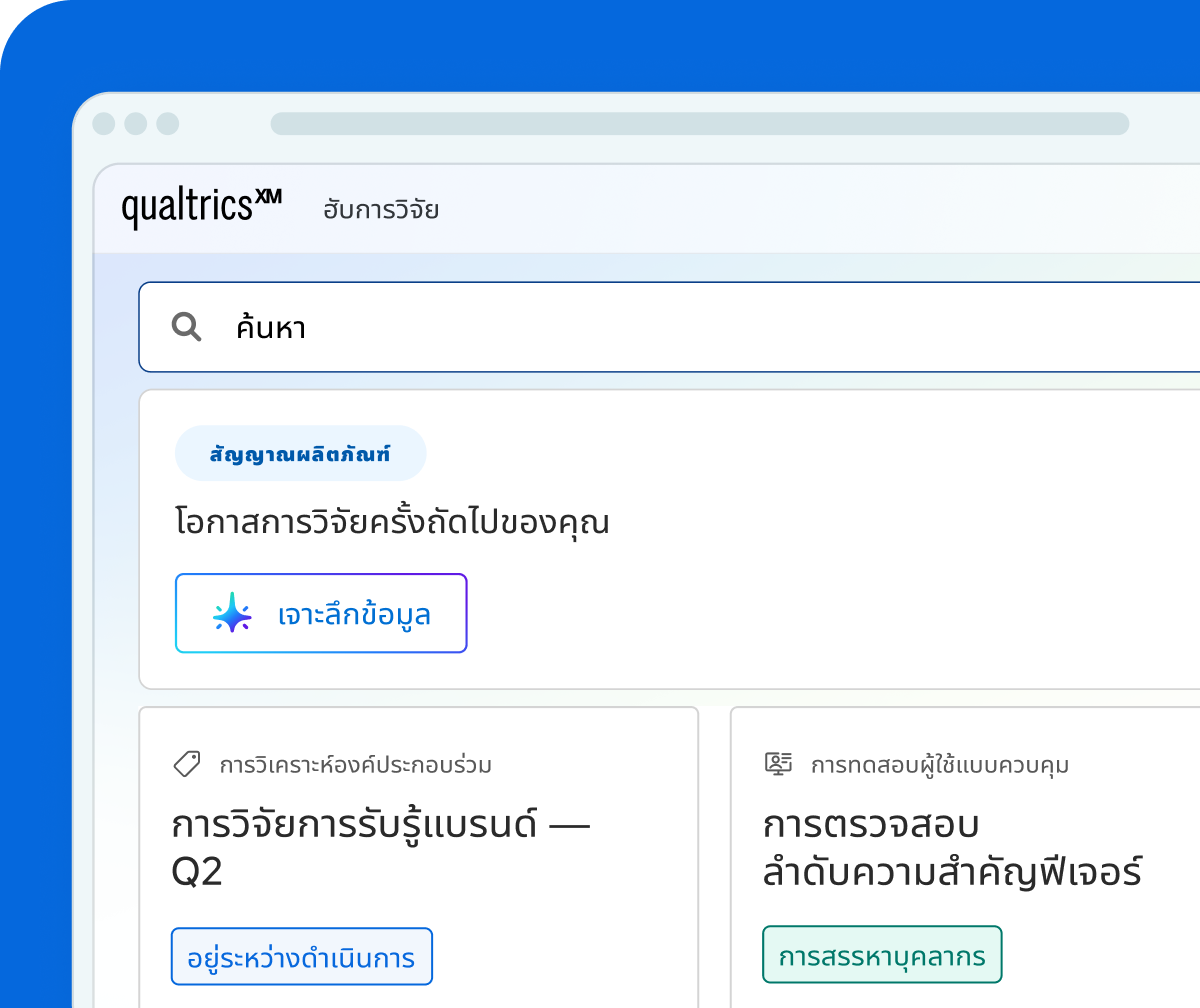The image size is (1200, 1008).
Task: Click the อยู่ระหว่างดำเนินการ status badge
Action: [x=301, y=956]
